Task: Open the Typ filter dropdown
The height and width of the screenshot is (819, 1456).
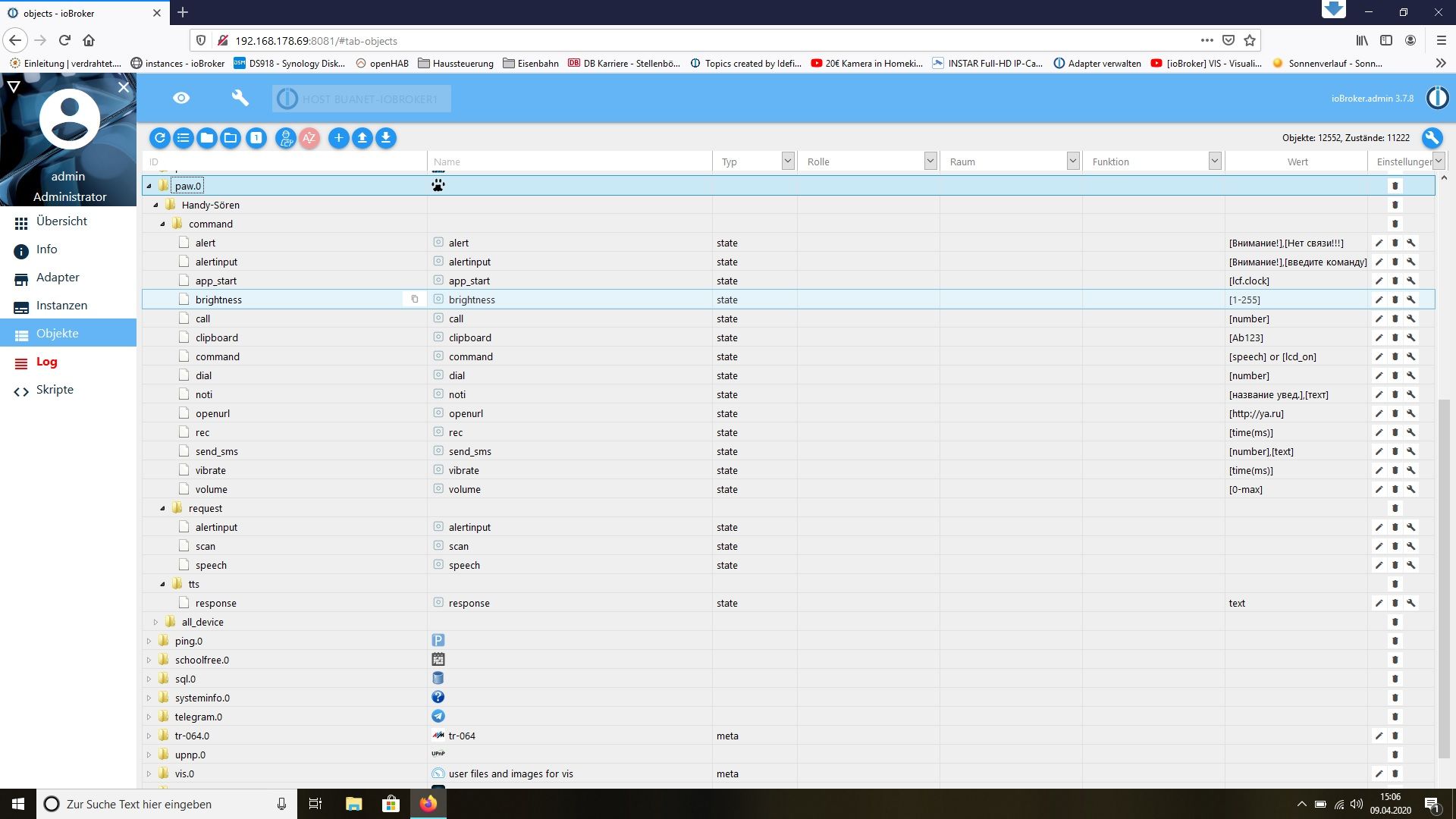Action: click(787, 161)
